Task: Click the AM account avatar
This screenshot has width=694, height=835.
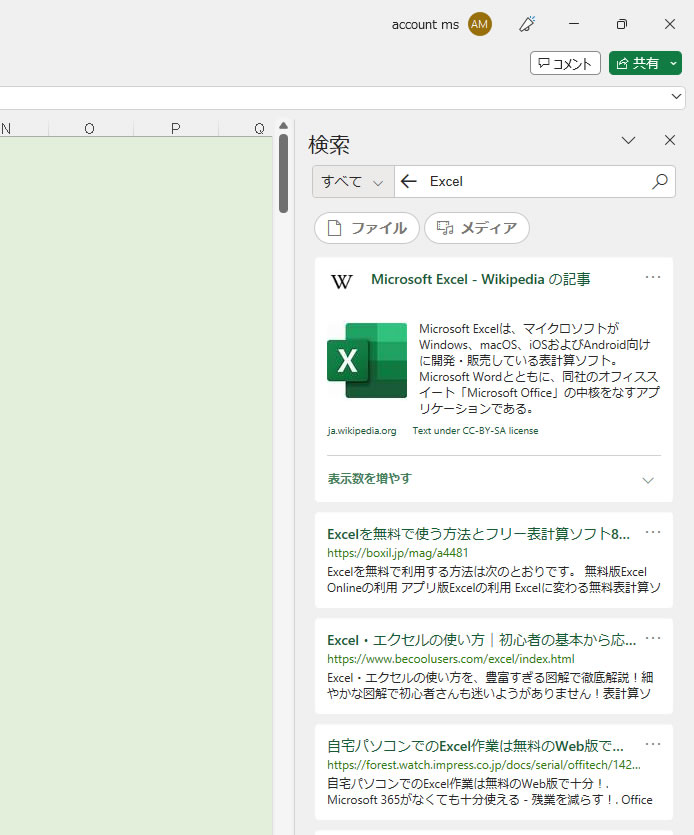Action: click(x=479, y=24)
